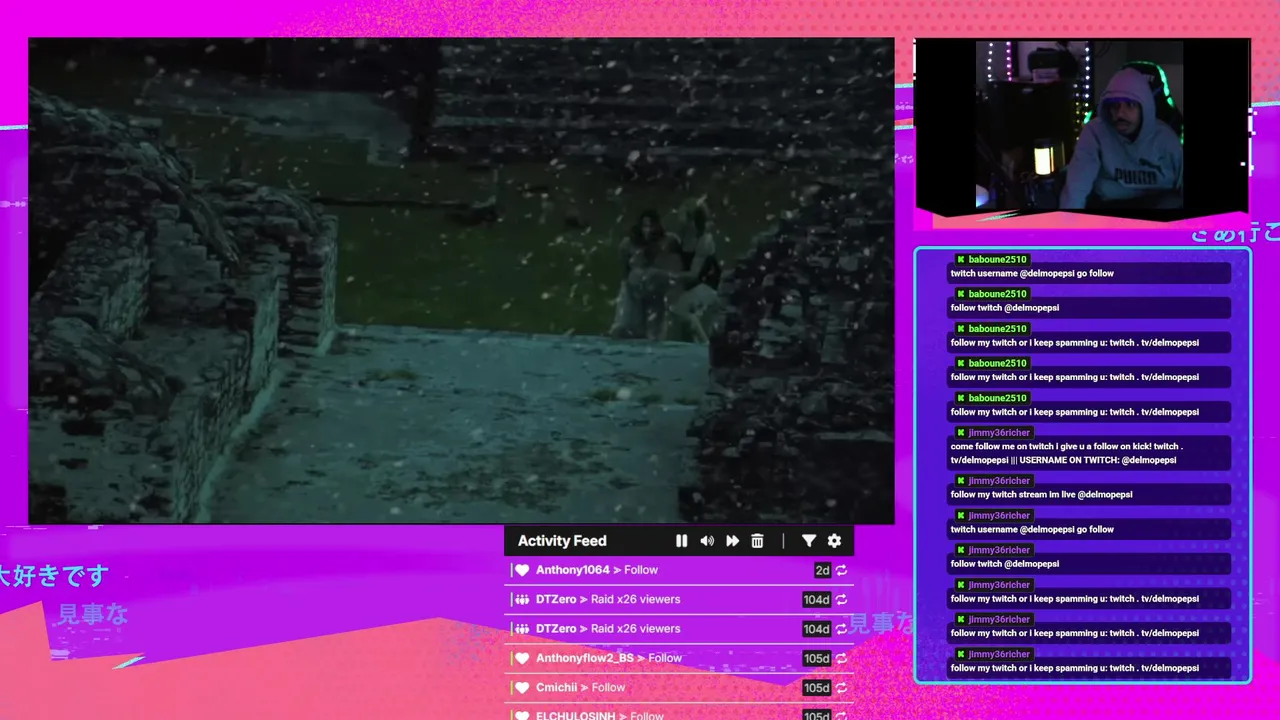
Task: Replay the Anthonyflow2_BS follow alert
Action: click(842, 658)
